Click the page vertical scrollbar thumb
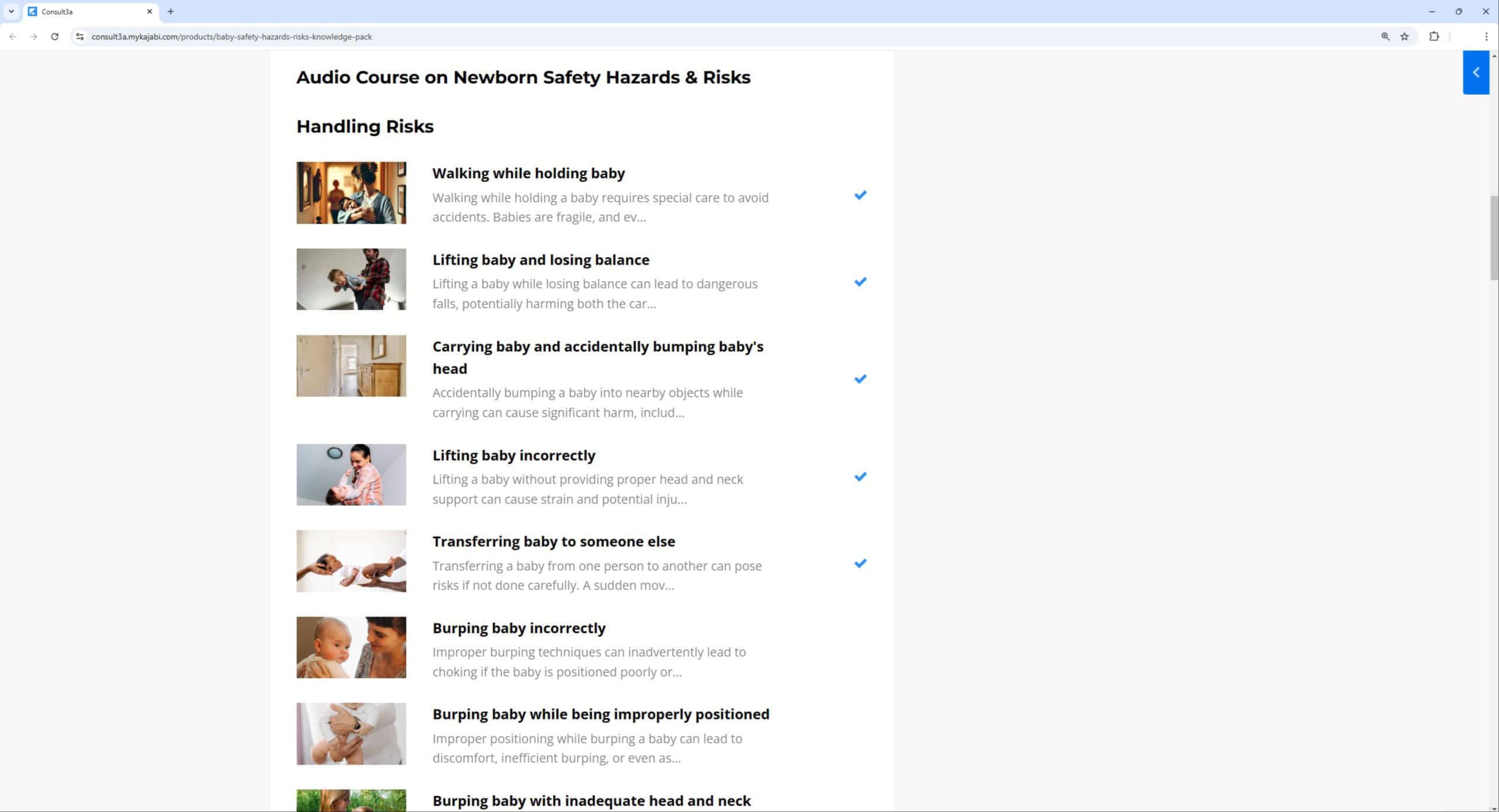1499x812 pixels. pyautogui.click(x=1494, y=237)
